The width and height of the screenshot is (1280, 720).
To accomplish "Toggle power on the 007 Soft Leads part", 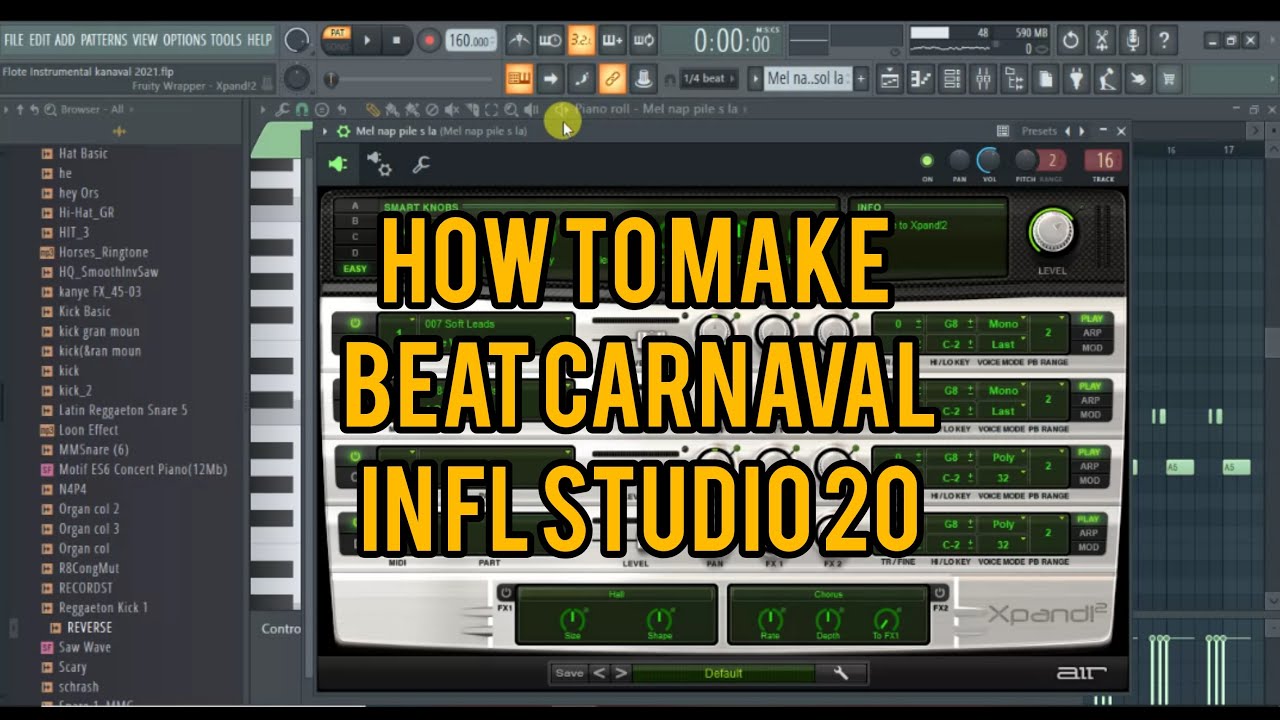I will tap(354, 323).
